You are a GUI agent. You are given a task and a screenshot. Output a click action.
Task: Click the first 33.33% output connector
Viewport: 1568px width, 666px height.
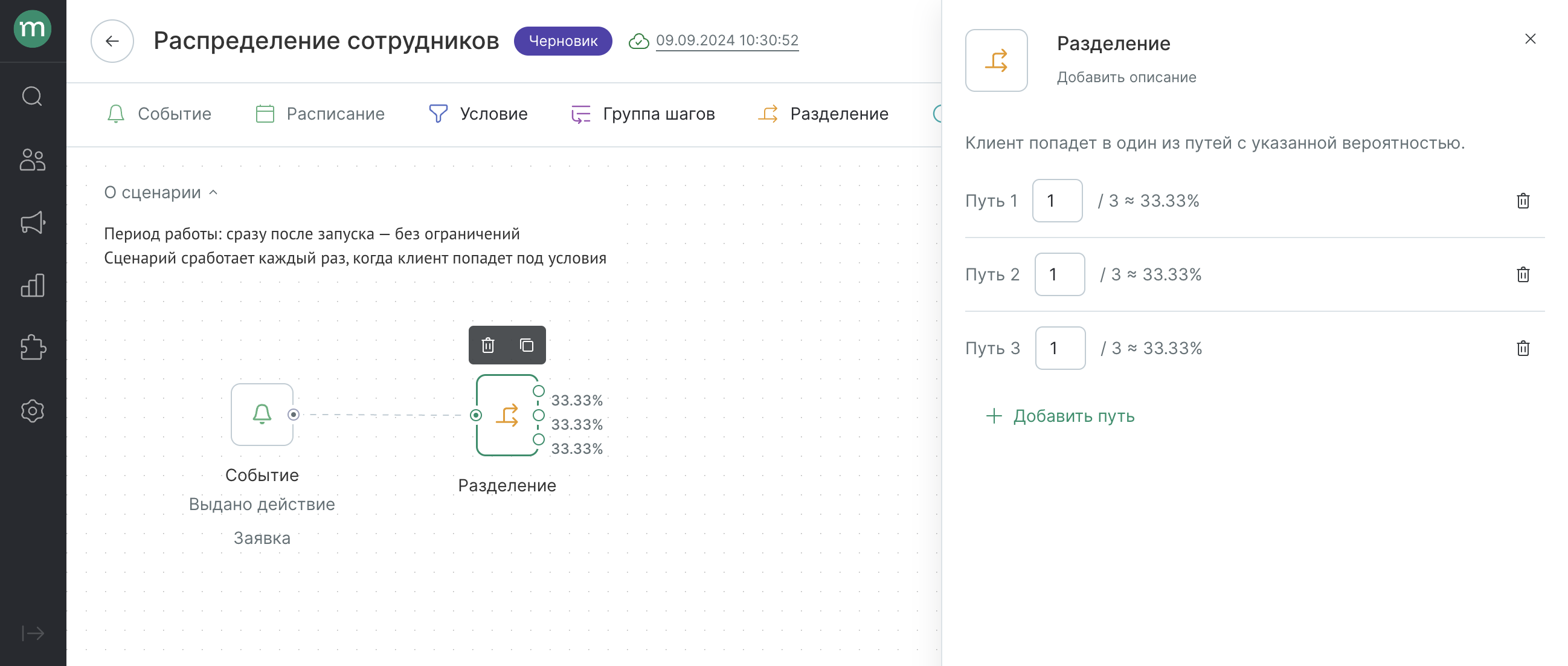click(538, 391)
